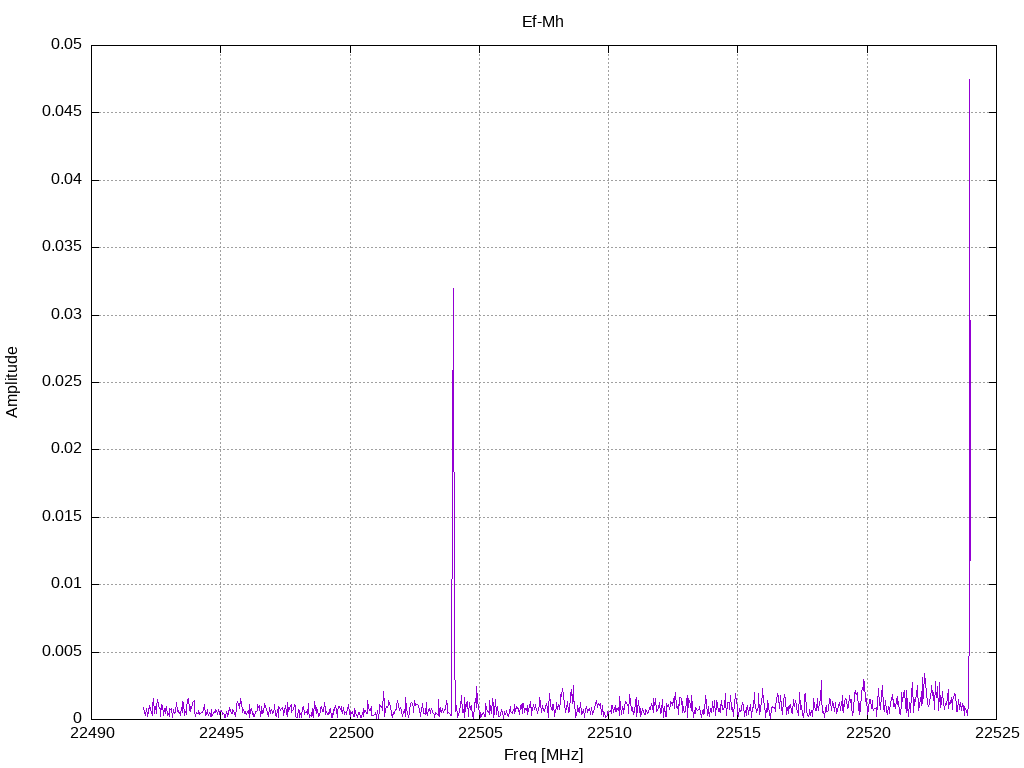Click the 22505 x-axis tick label
This screenshot has height=768, width=1024.
480,733
